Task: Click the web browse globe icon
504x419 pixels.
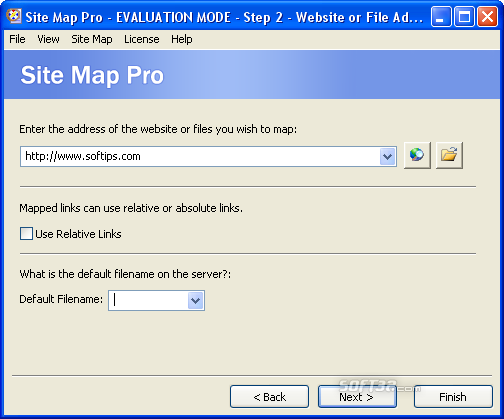Action: [417, 155]
